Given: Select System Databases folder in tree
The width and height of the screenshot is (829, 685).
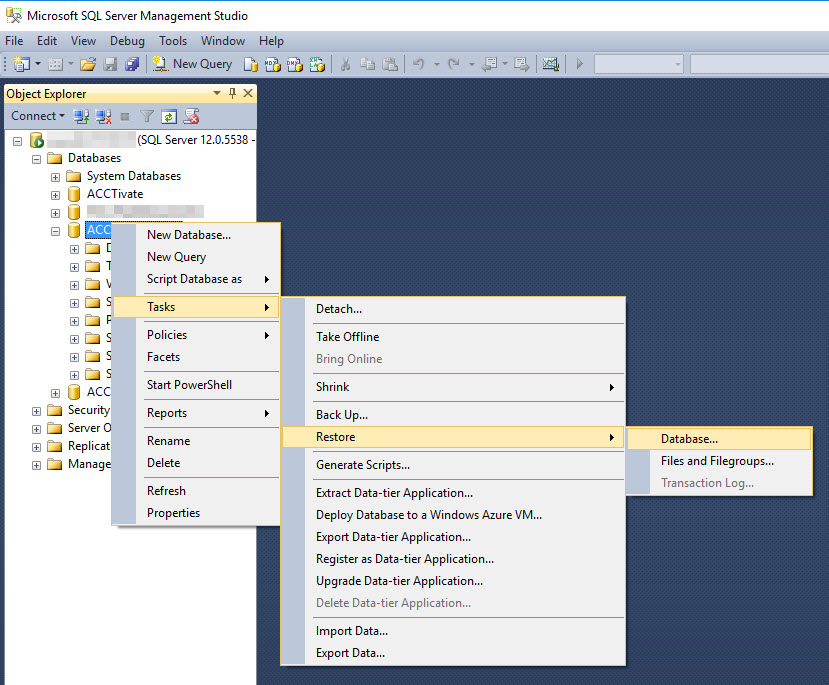Looking at the screenshot, I should pyautogui.click(x=134, y=176).
